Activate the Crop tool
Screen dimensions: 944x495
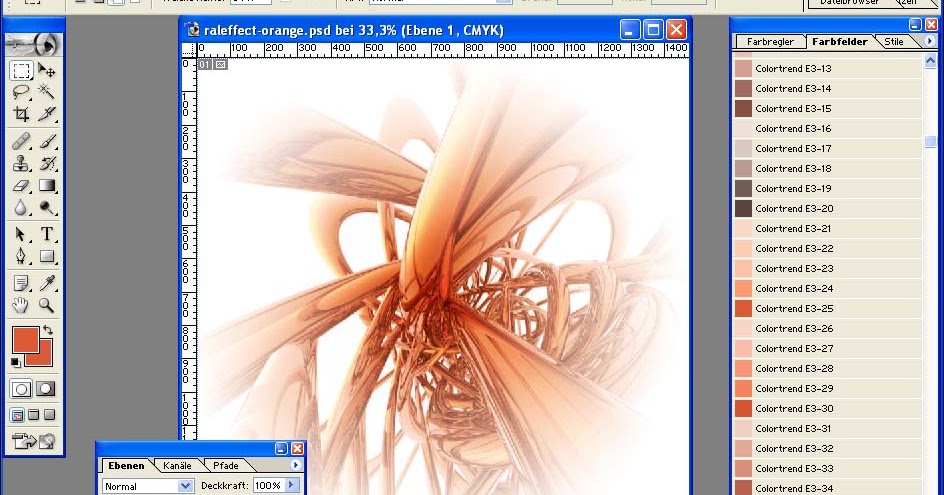click(21, 114)
